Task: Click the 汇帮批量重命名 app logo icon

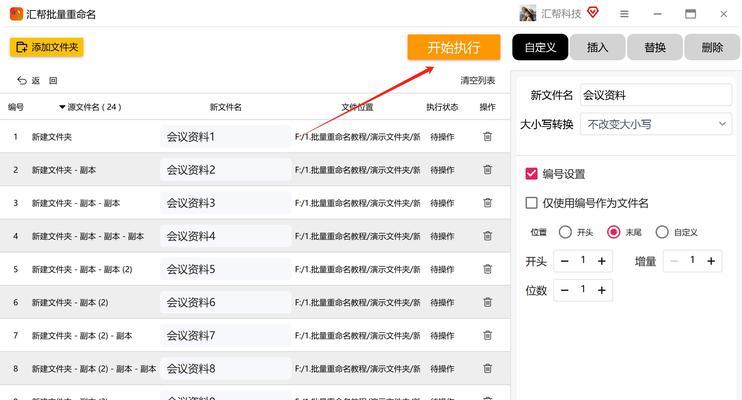Action: (16, 14)
